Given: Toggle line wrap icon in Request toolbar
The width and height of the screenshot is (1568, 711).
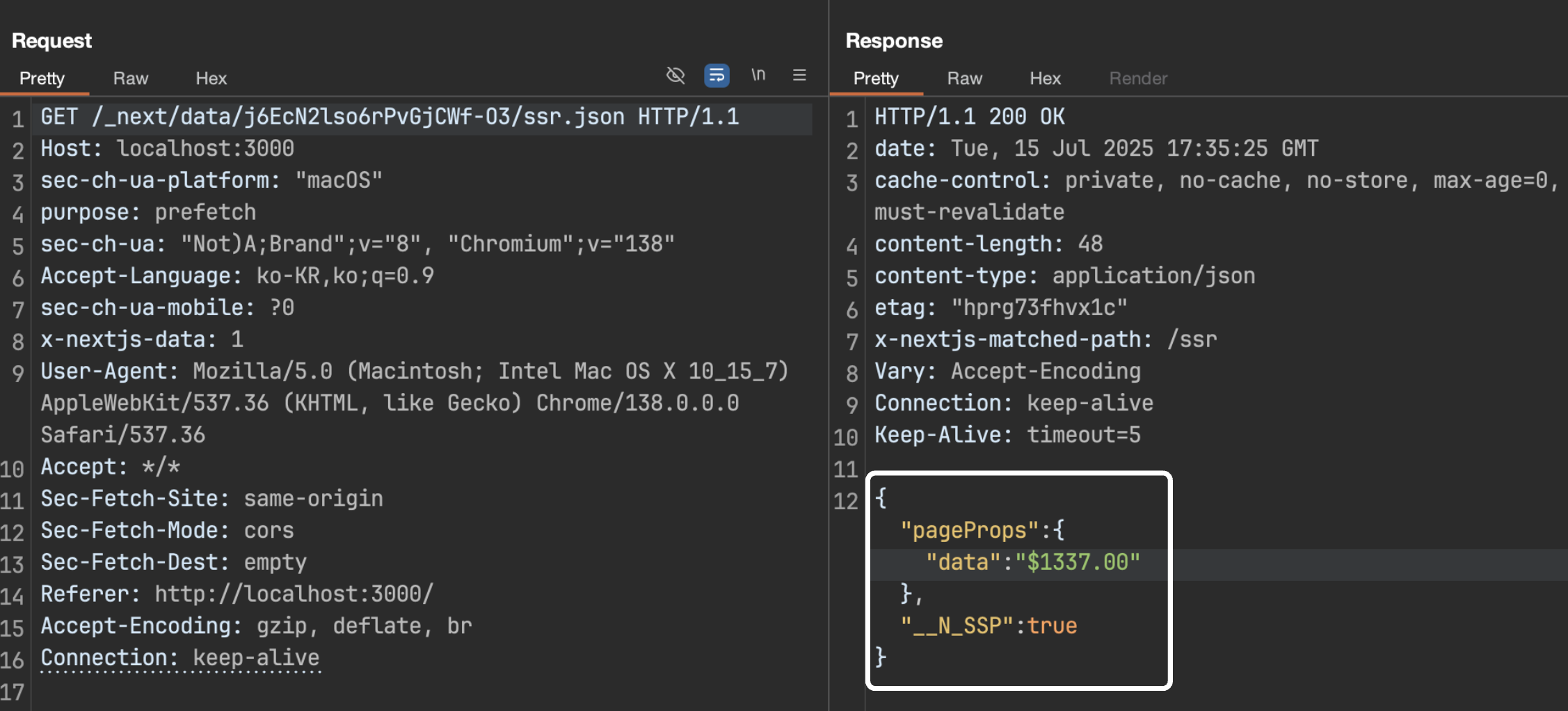Looking at the screenshot, I should pyautogui.click(x=717, y=75).
